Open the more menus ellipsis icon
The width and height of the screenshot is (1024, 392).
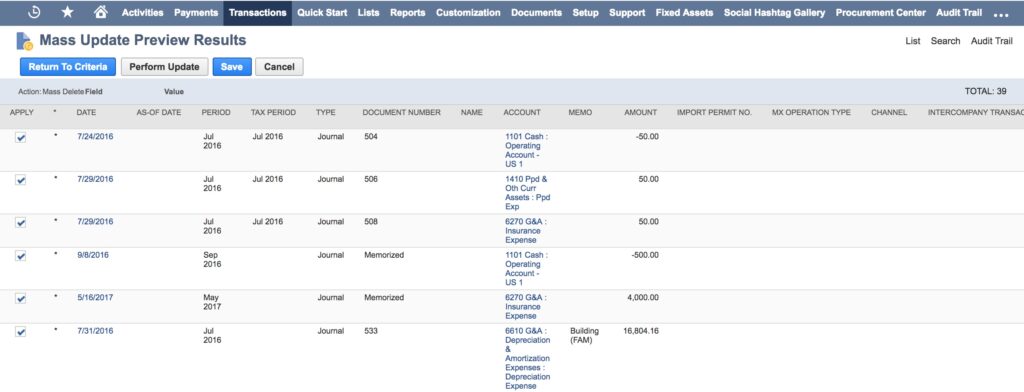pos(1000,13)
